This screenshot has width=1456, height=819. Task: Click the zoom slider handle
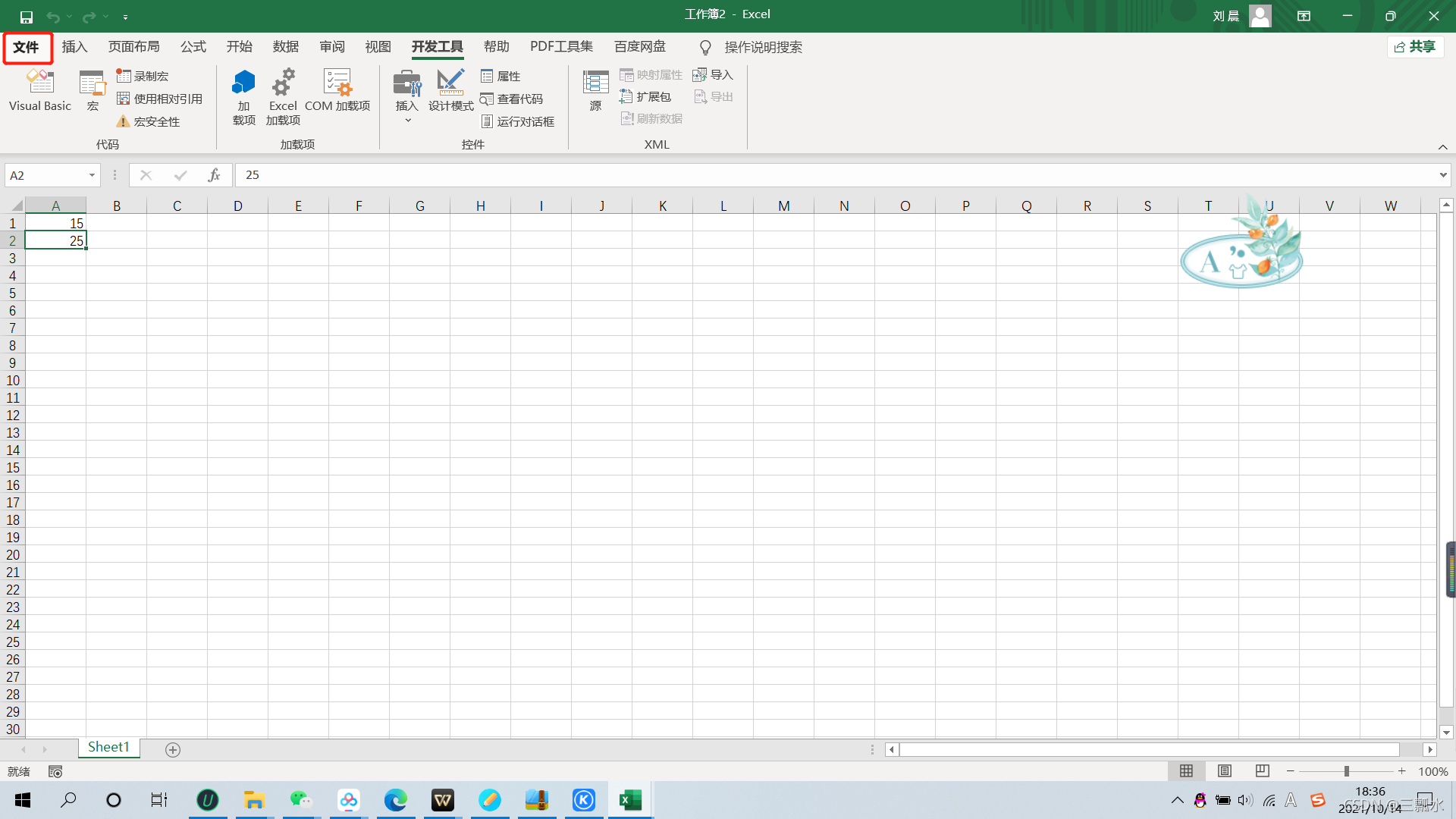click(x=1347, y=771)
